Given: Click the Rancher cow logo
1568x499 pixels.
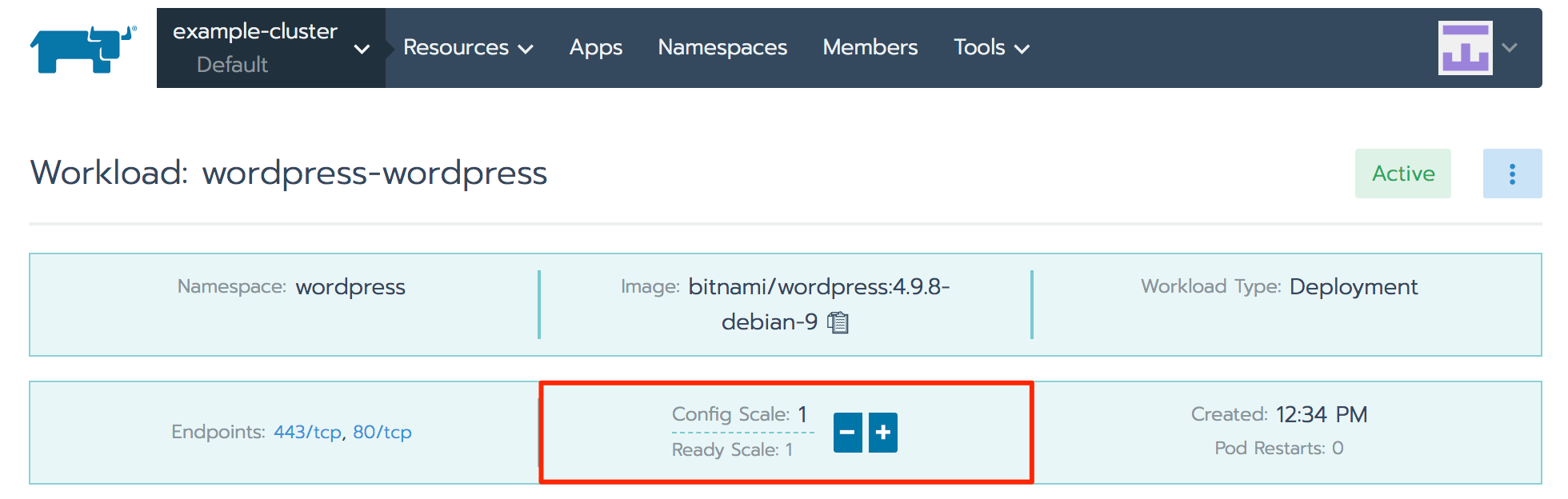Looking at the screenshot, I should [82, 49].
